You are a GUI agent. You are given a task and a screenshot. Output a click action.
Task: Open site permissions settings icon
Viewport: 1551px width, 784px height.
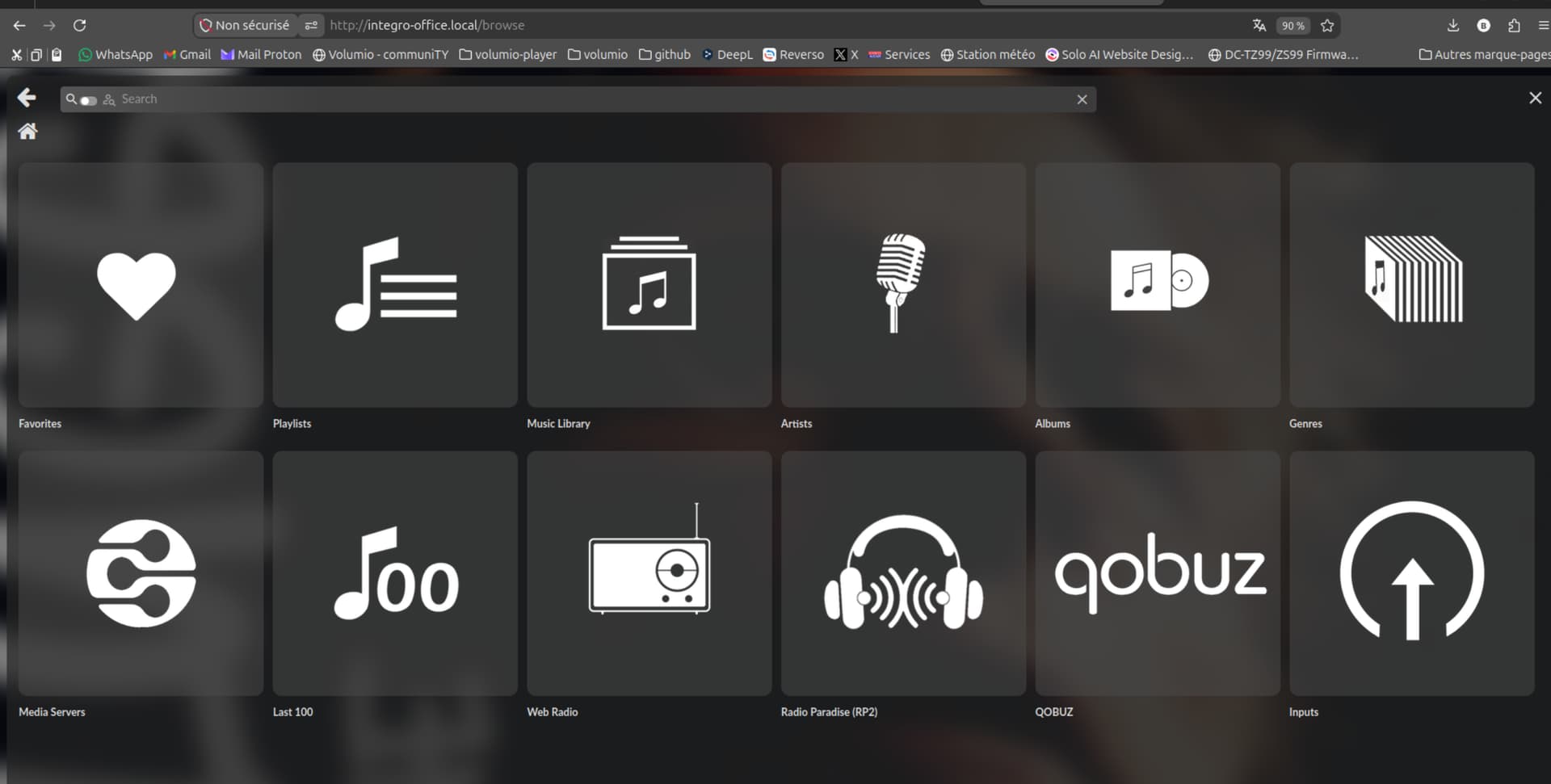point(311,25)
